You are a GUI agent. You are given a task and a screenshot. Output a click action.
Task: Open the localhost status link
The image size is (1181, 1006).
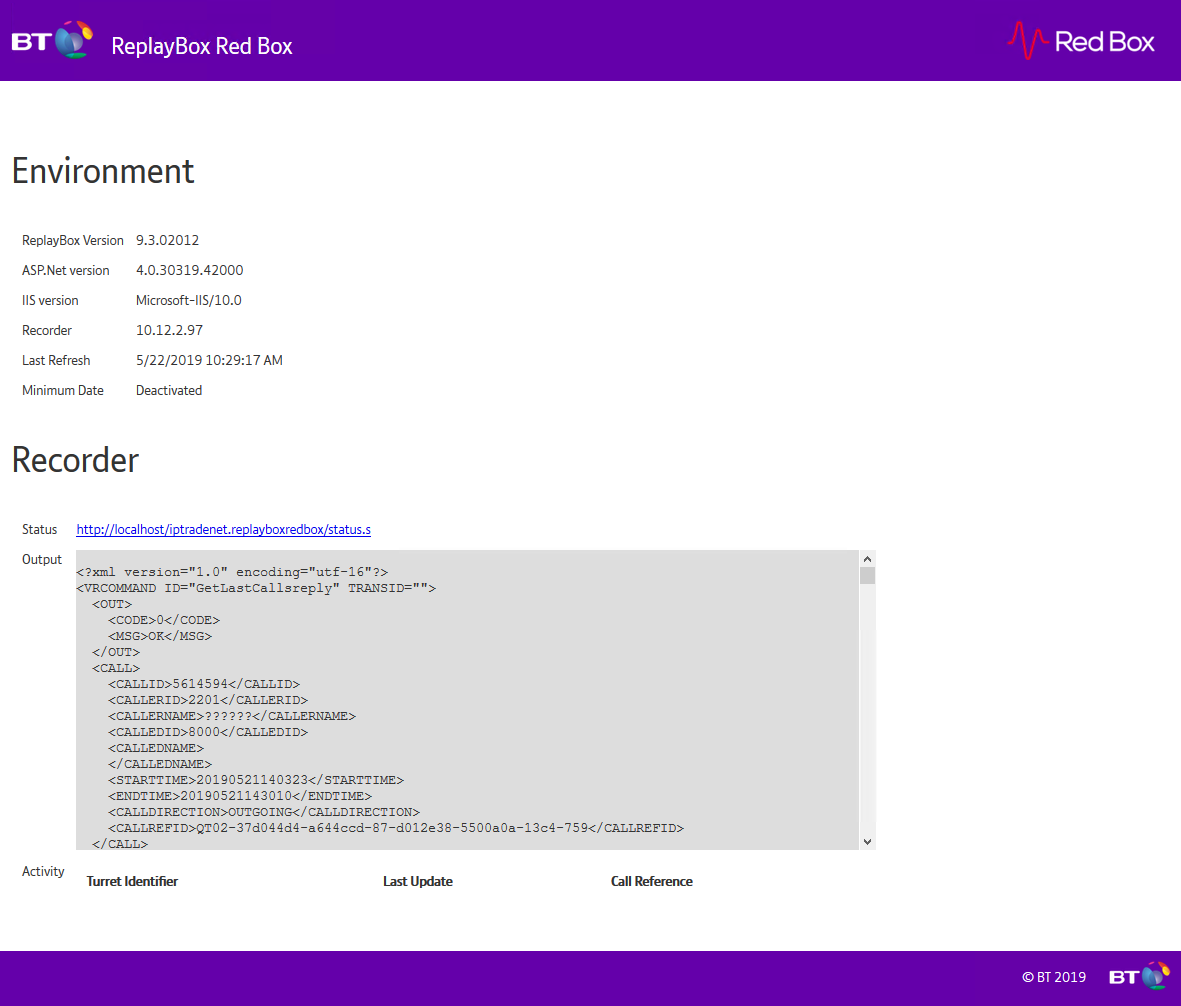[x=223, y=530]
